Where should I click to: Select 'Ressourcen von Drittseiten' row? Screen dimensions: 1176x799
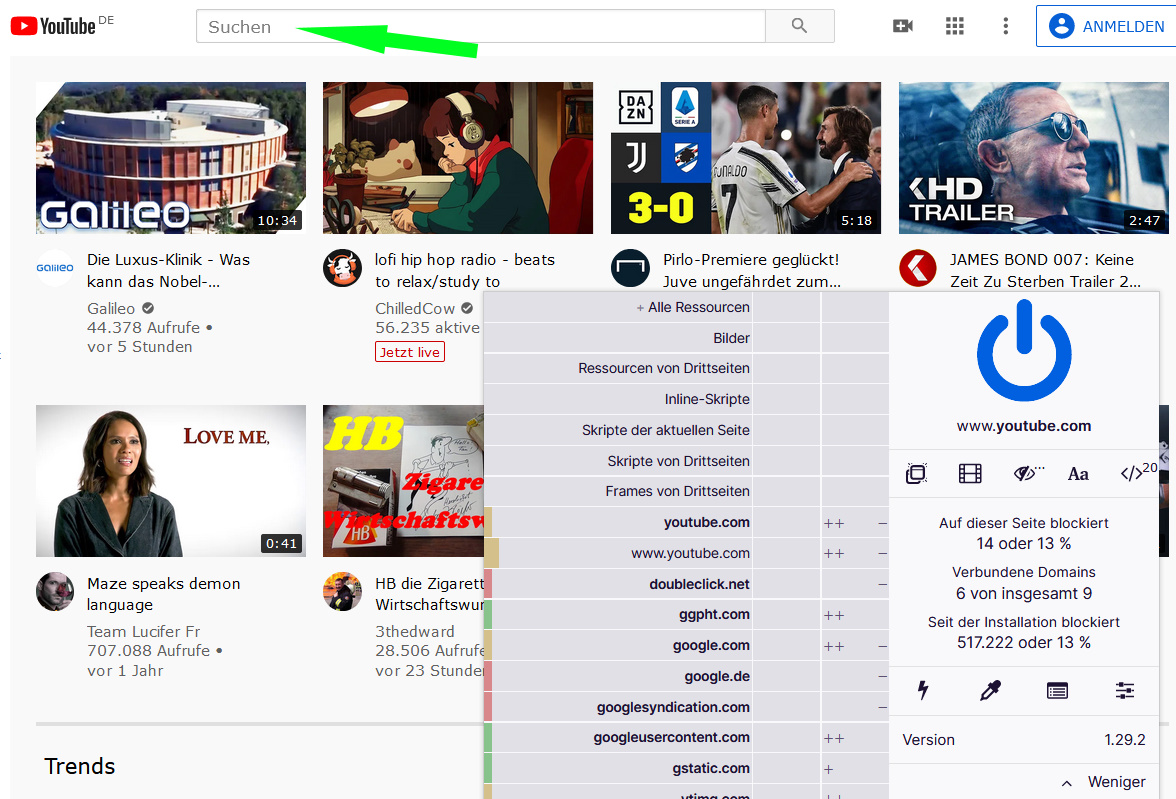coord(617,368)
